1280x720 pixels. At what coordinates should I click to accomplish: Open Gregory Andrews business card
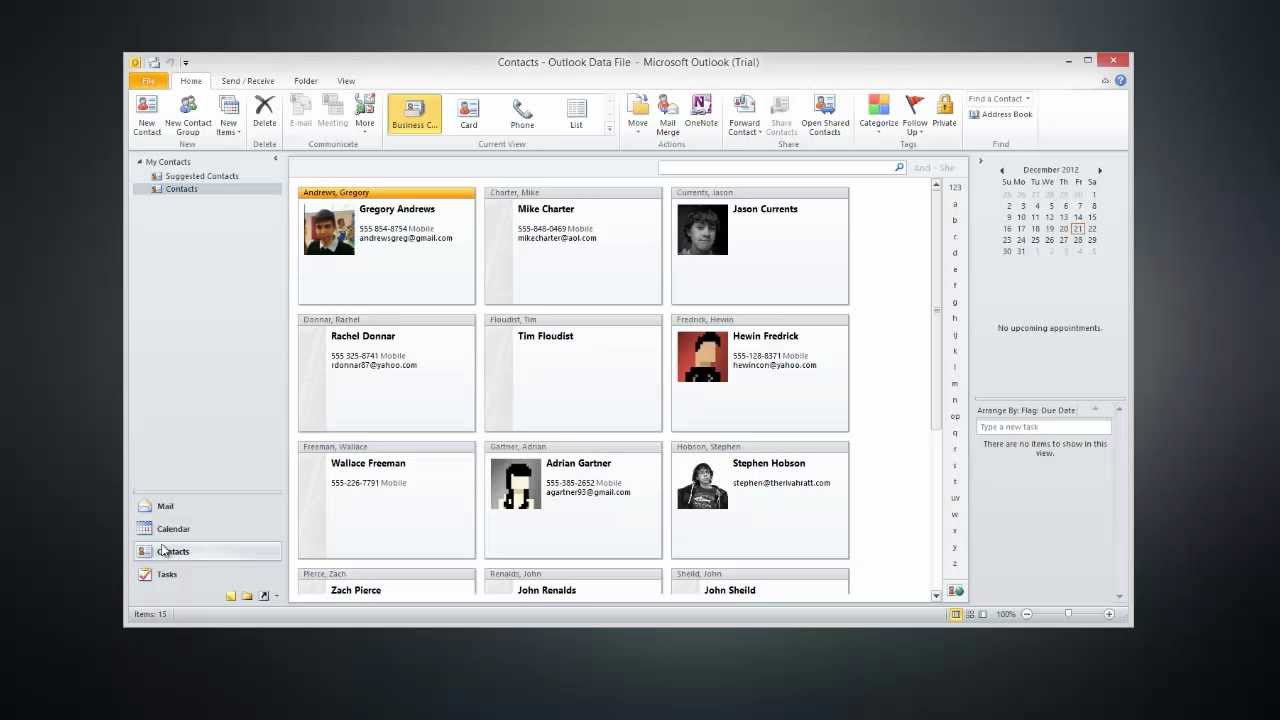tap(387, 245)
